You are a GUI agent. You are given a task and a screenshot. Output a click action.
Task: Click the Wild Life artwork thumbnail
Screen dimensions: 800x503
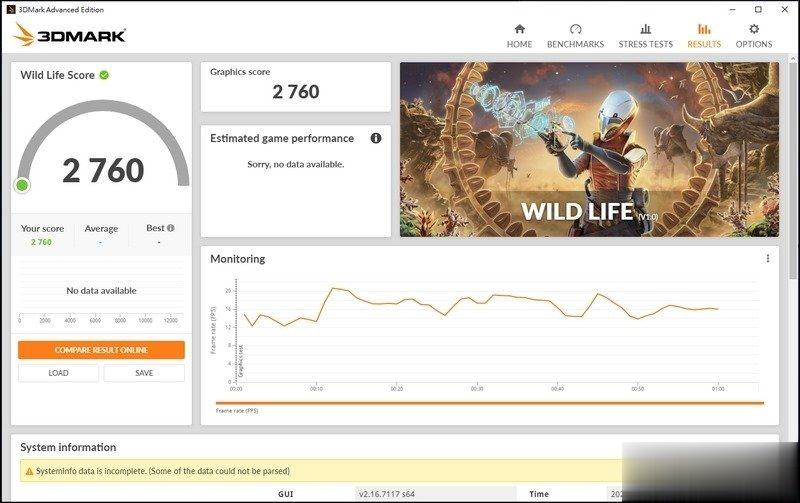click(589, 149)
